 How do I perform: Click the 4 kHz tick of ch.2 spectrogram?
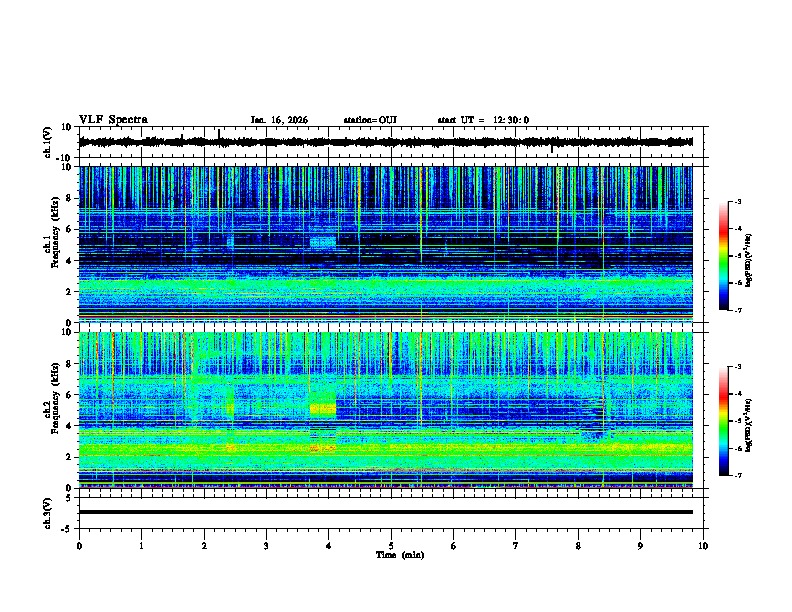point(70,426)
